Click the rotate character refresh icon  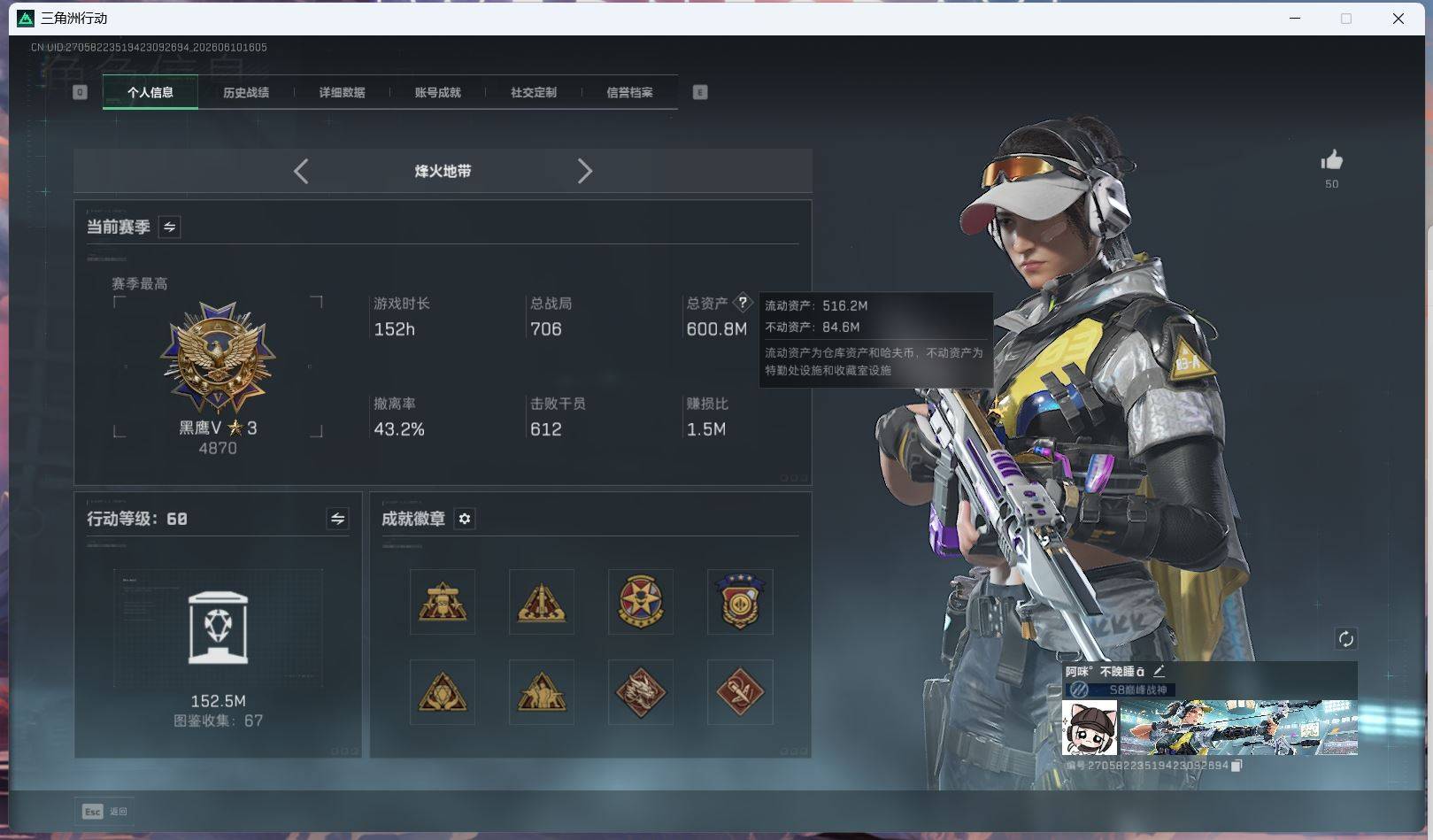1345,639
